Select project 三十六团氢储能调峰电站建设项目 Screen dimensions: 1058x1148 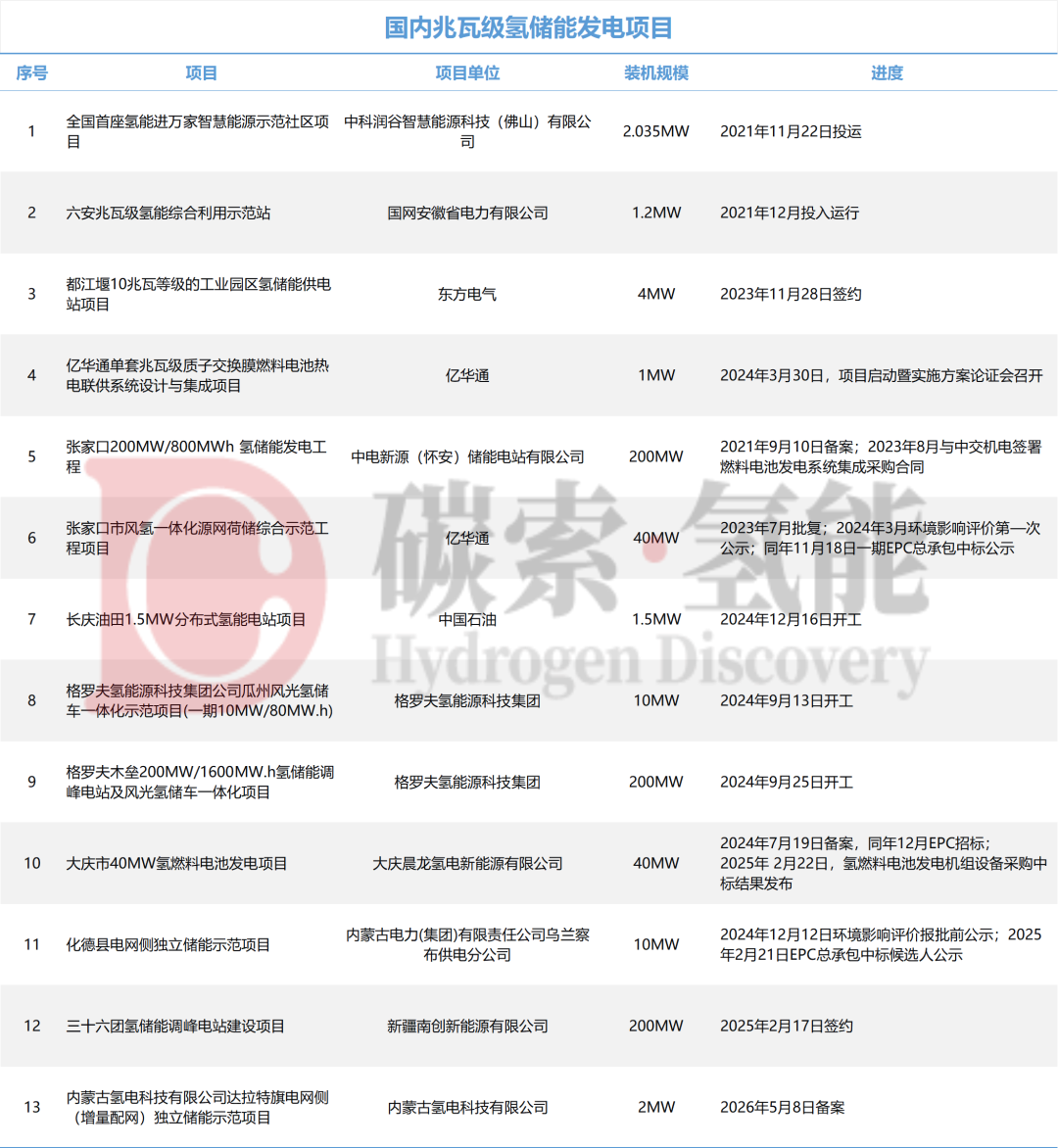click(x=175, y=1026)
